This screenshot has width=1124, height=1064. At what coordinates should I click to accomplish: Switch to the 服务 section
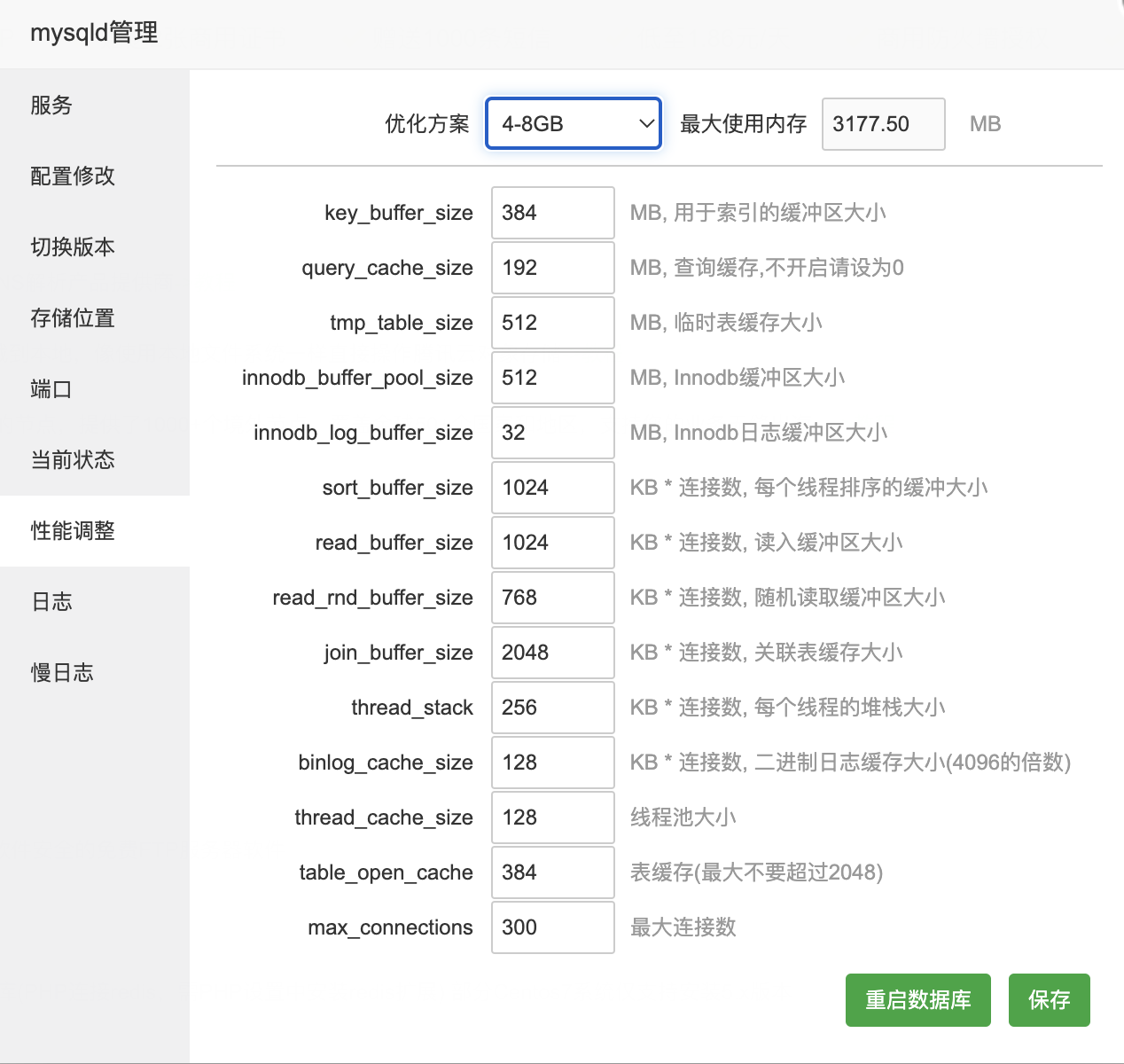[x=51, y=106]
